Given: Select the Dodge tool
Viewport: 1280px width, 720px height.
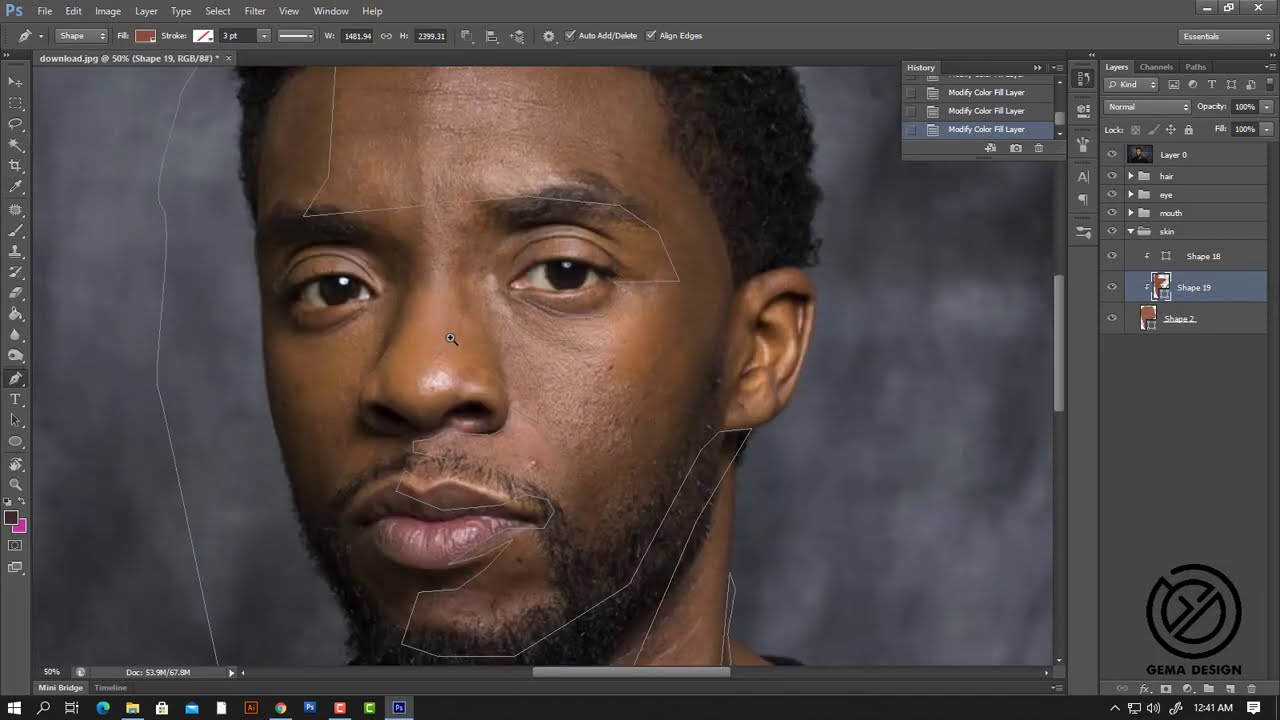Looking at the screenshot, I should pyautogui.click(x=15, y=357).
